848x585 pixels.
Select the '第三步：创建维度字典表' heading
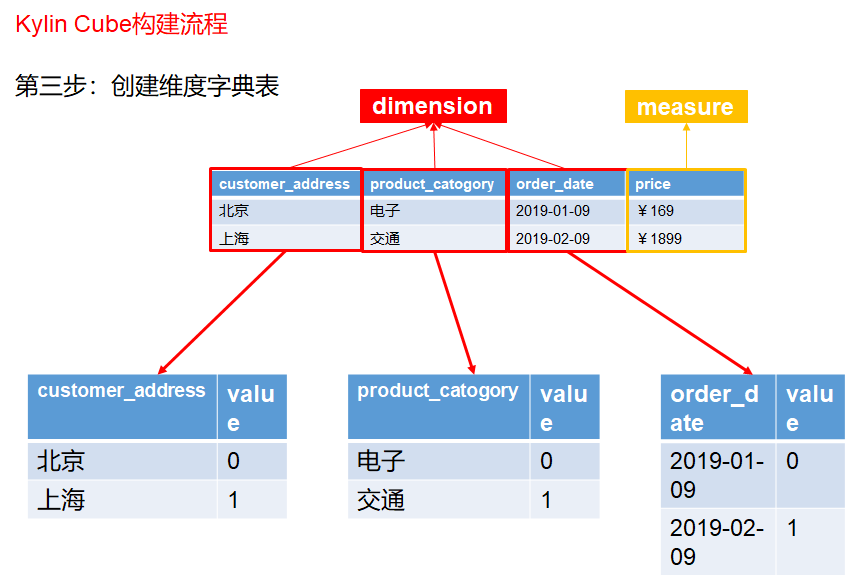[147, 86]
